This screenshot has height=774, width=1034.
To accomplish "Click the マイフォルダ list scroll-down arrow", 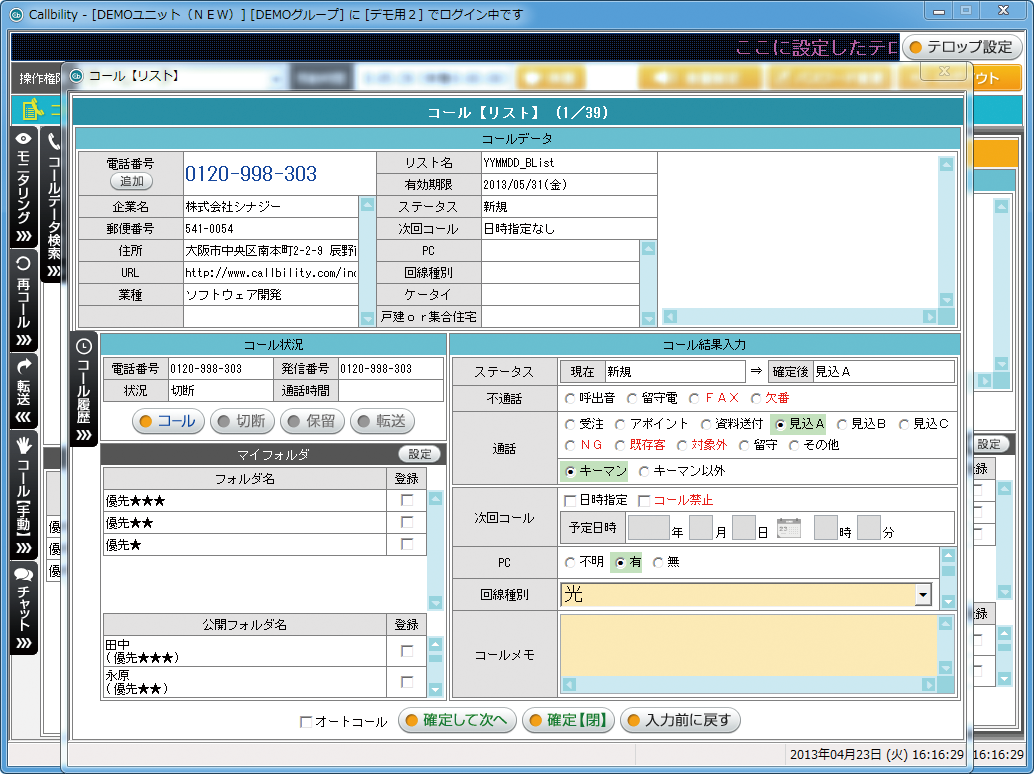I will pyautogui.click(x=435, y=602).
